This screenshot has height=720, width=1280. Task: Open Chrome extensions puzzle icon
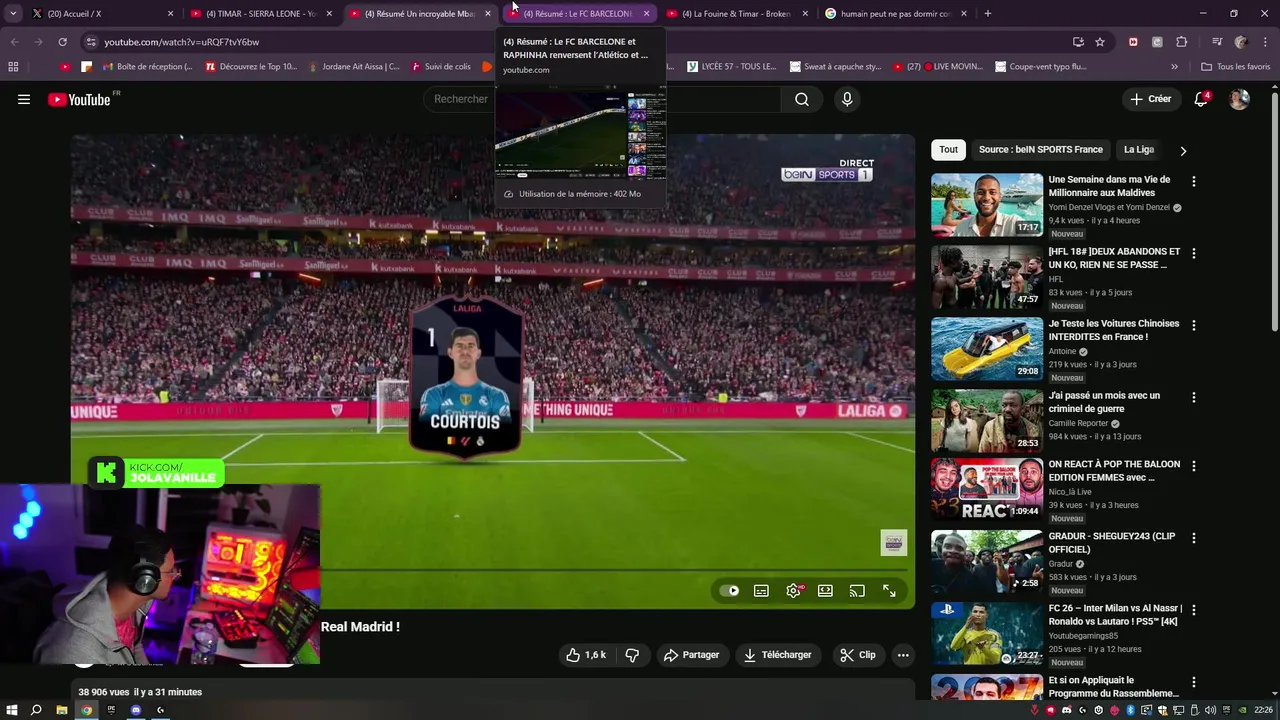coord(1181,42)
